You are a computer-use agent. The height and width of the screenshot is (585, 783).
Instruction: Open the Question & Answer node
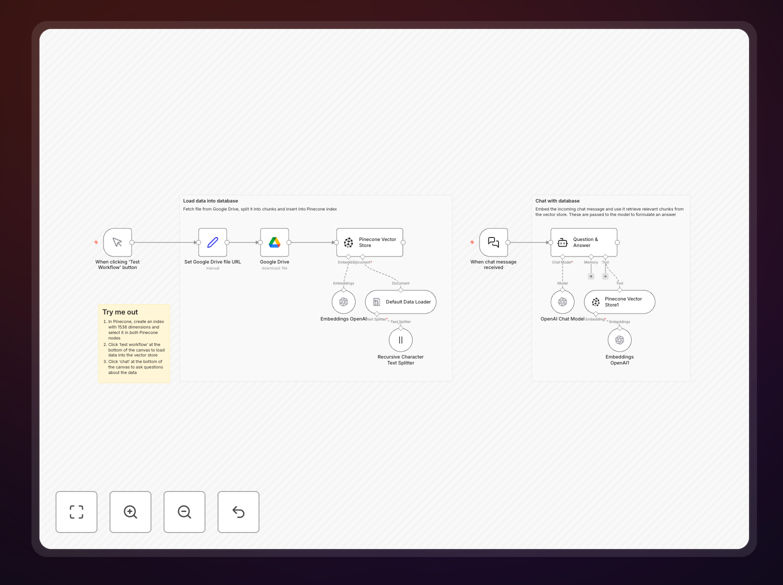[584, 242]
